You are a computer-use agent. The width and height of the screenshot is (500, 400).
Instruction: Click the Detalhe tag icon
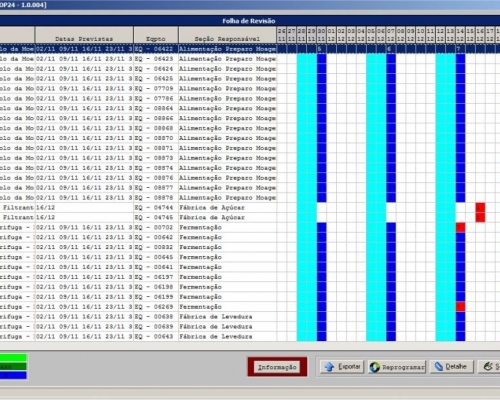[439, 367]
